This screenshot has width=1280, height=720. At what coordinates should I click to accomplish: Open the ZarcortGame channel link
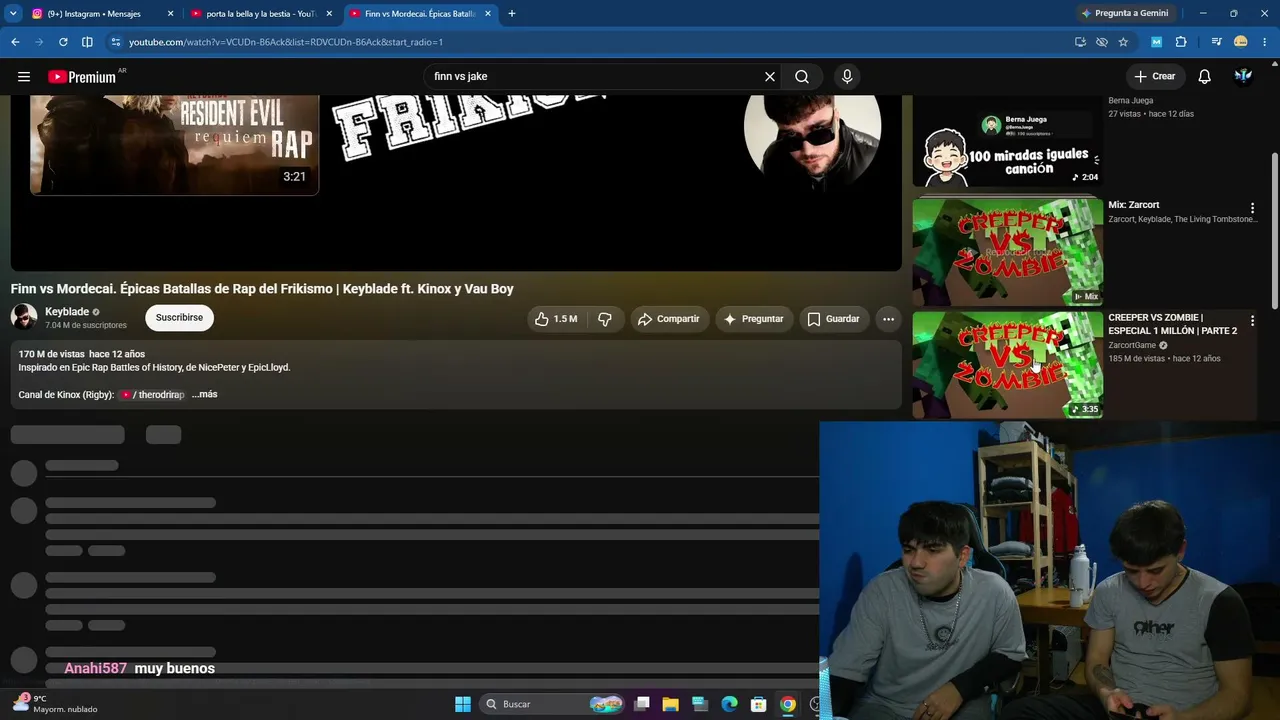point(1132,346)
